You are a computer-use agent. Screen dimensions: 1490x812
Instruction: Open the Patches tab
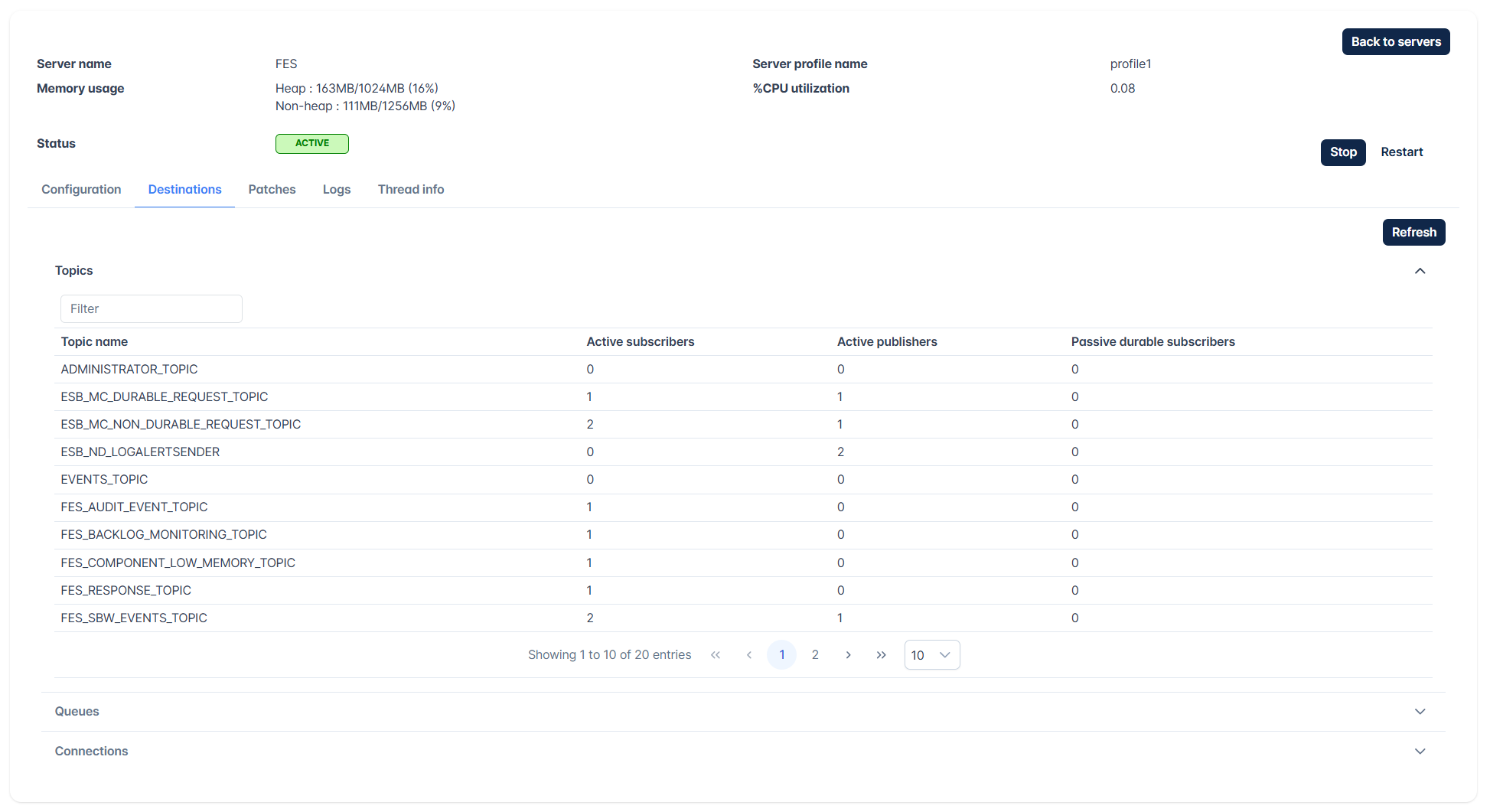click(x=272, y=190)
